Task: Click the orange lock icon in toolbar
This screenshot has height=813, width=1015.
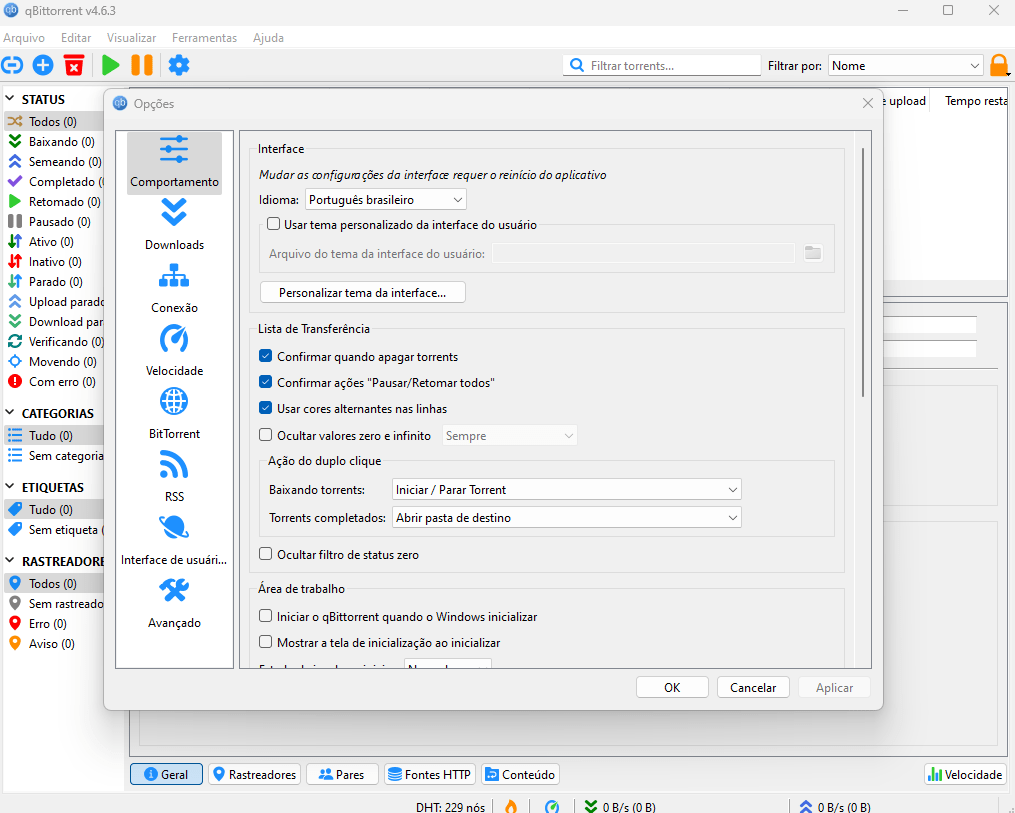Action: [999, 65]
